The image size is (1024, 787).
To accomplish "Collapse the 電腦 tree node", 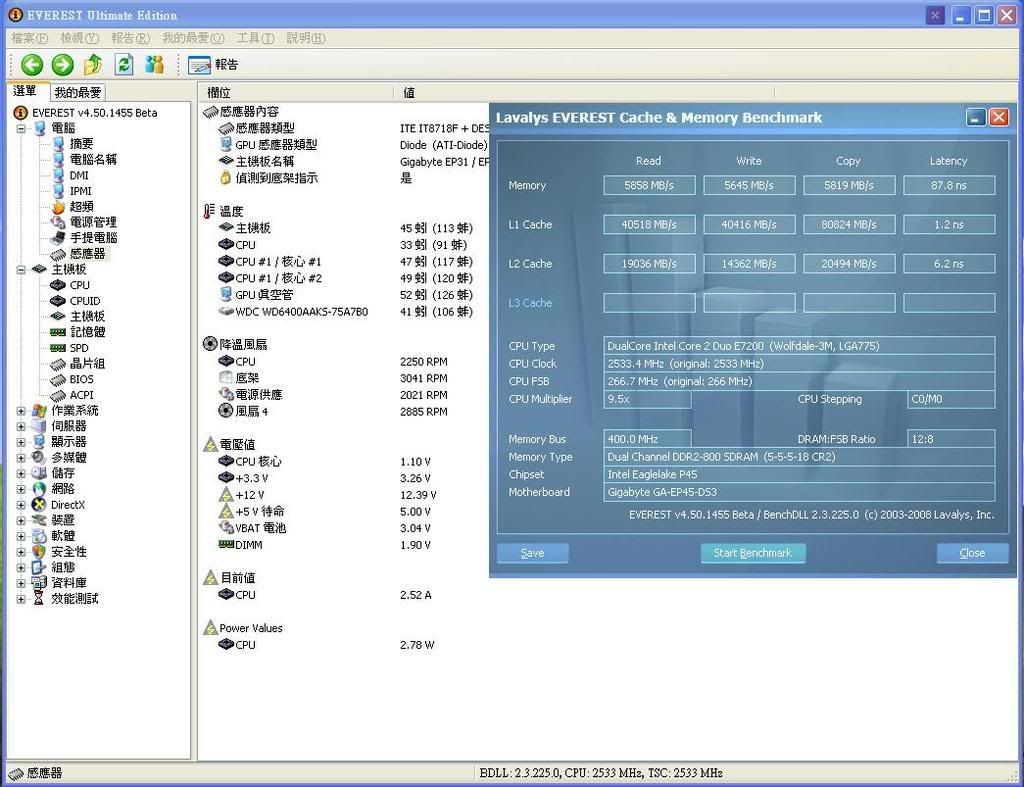I will tap(21, 129).
